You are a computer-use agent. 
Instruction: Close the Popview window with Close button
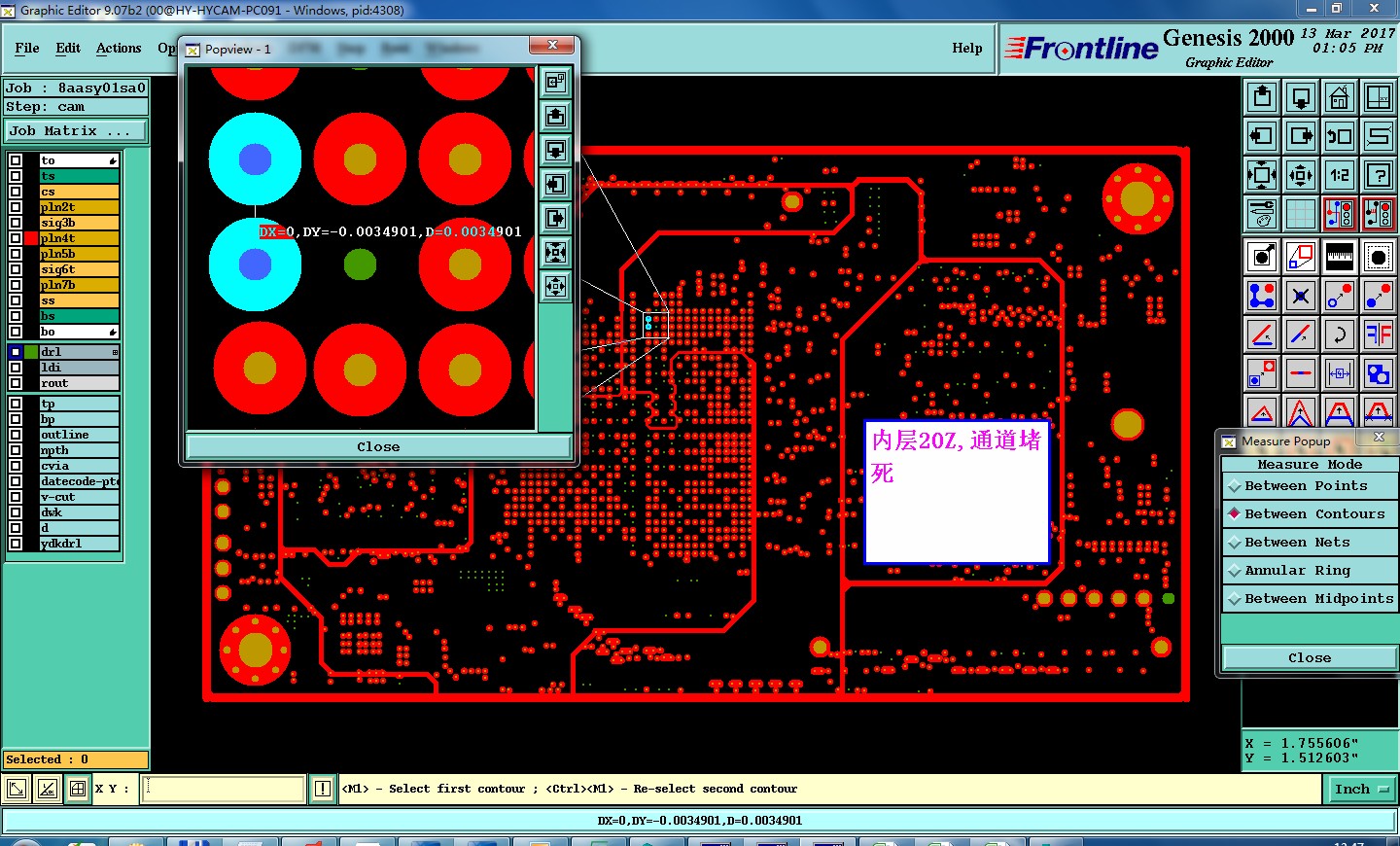(x=378, y=447)
